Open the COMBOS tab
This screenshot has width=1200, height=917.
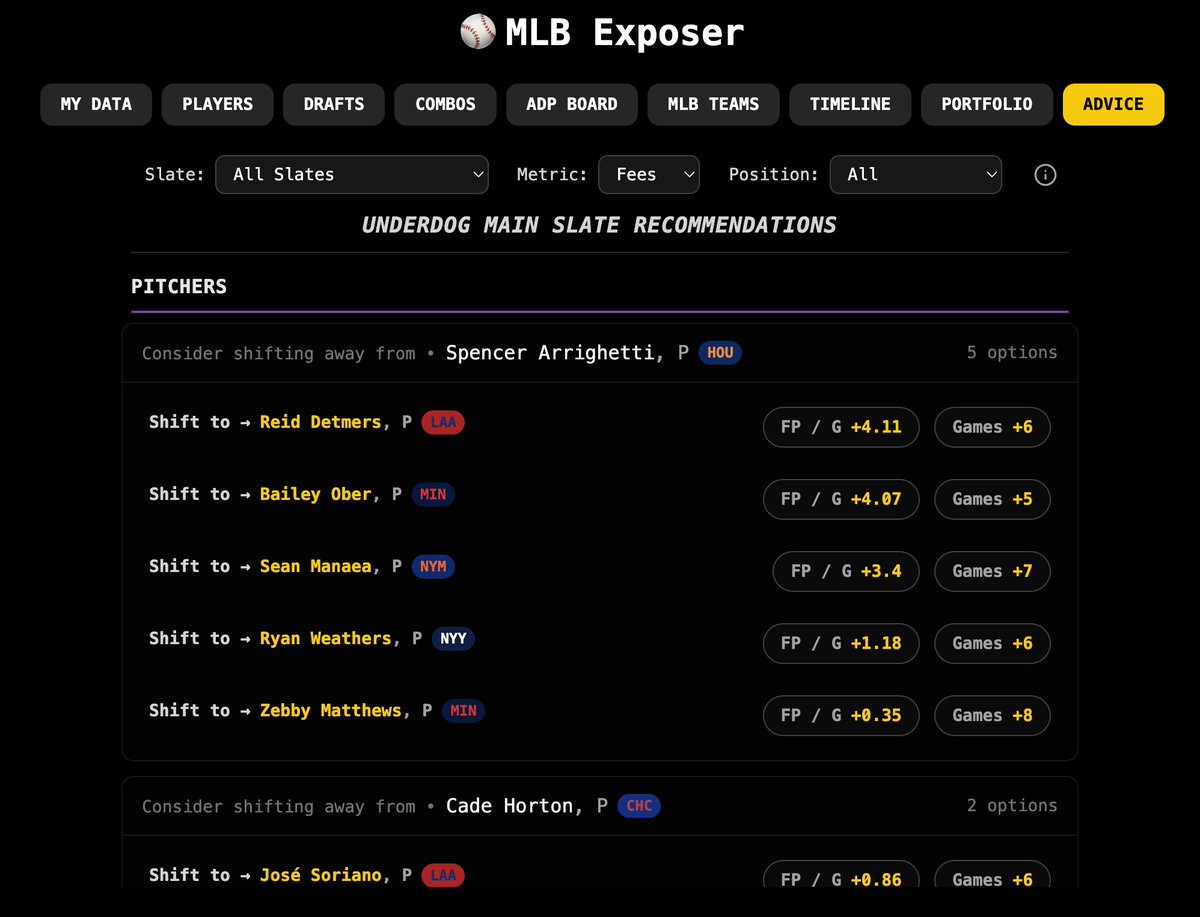[x=445, y=104]
